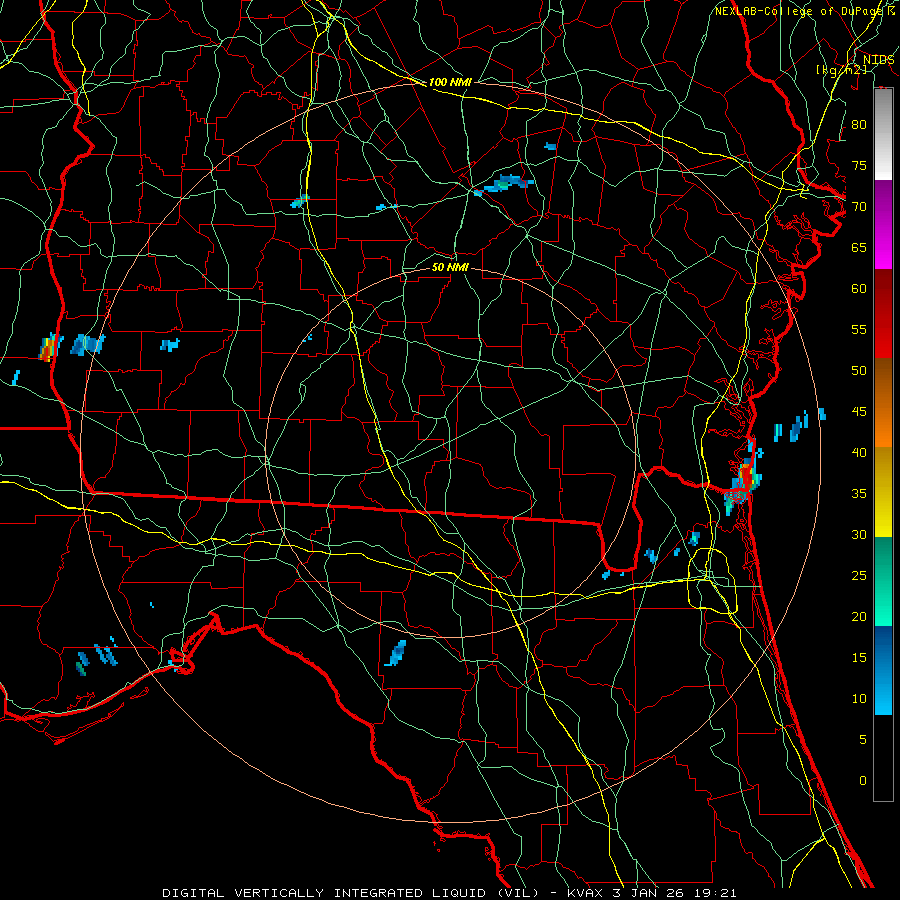The image size is (900, 900).
Task: Click the scale value 75
Action: click(x=859, y=166)
